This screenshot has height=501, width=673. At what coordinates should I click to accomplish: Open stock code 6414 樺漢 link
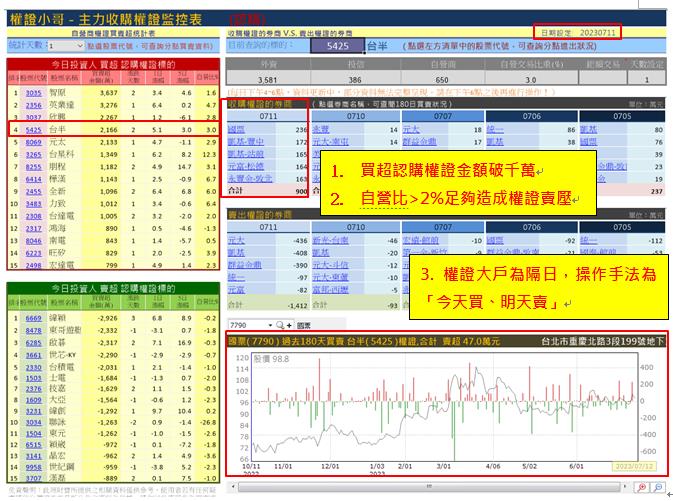pos(33,179)
